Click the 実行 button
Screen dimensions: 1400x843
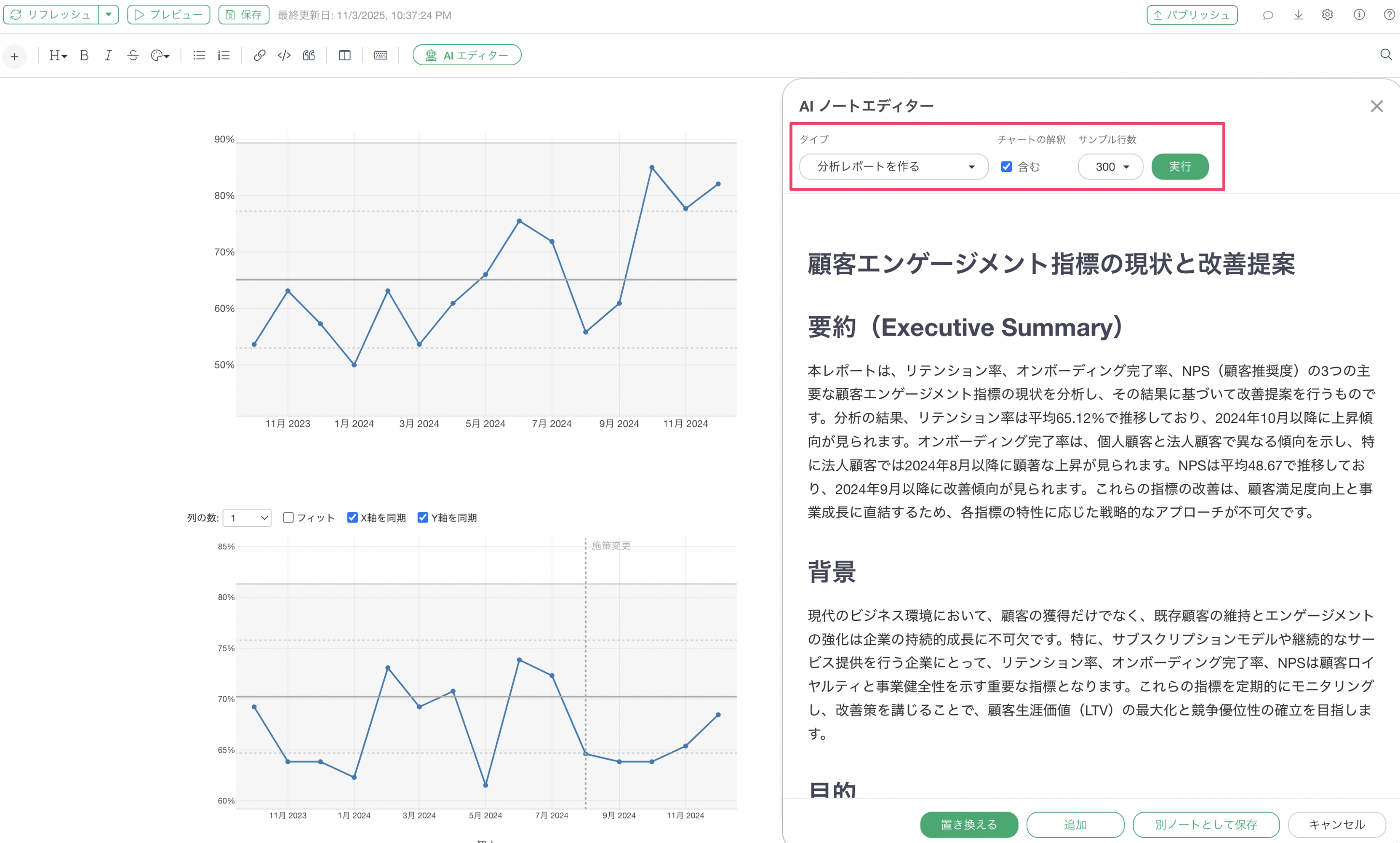click(x=1180, y=167)
